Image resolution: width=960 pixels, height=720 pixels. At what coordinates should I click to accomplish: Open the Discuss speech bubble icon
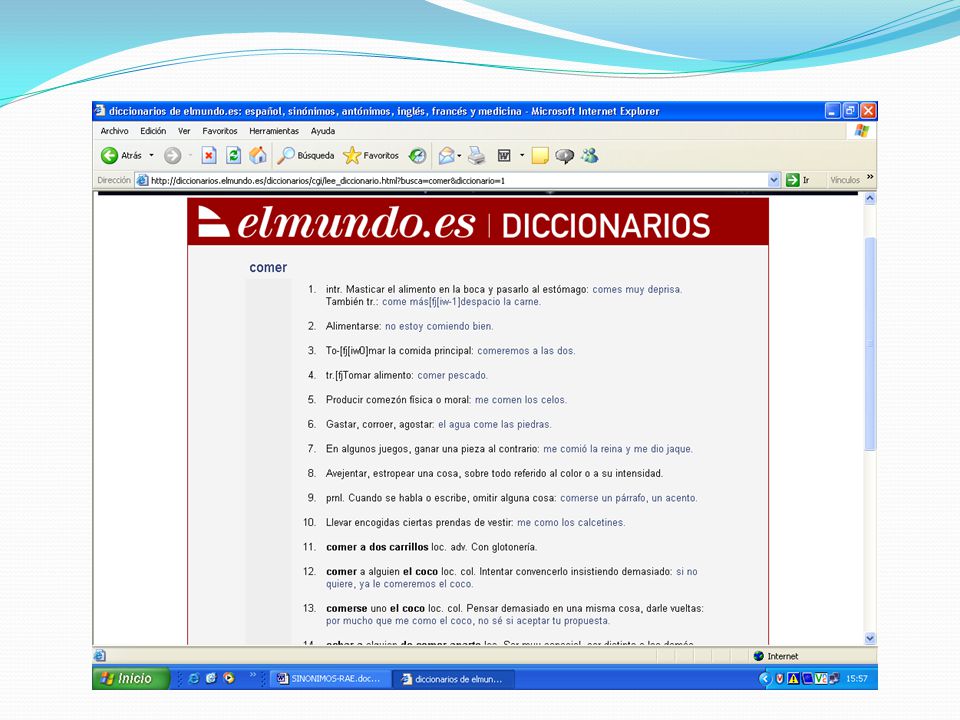pyautogui.click(x=564, y=156)
